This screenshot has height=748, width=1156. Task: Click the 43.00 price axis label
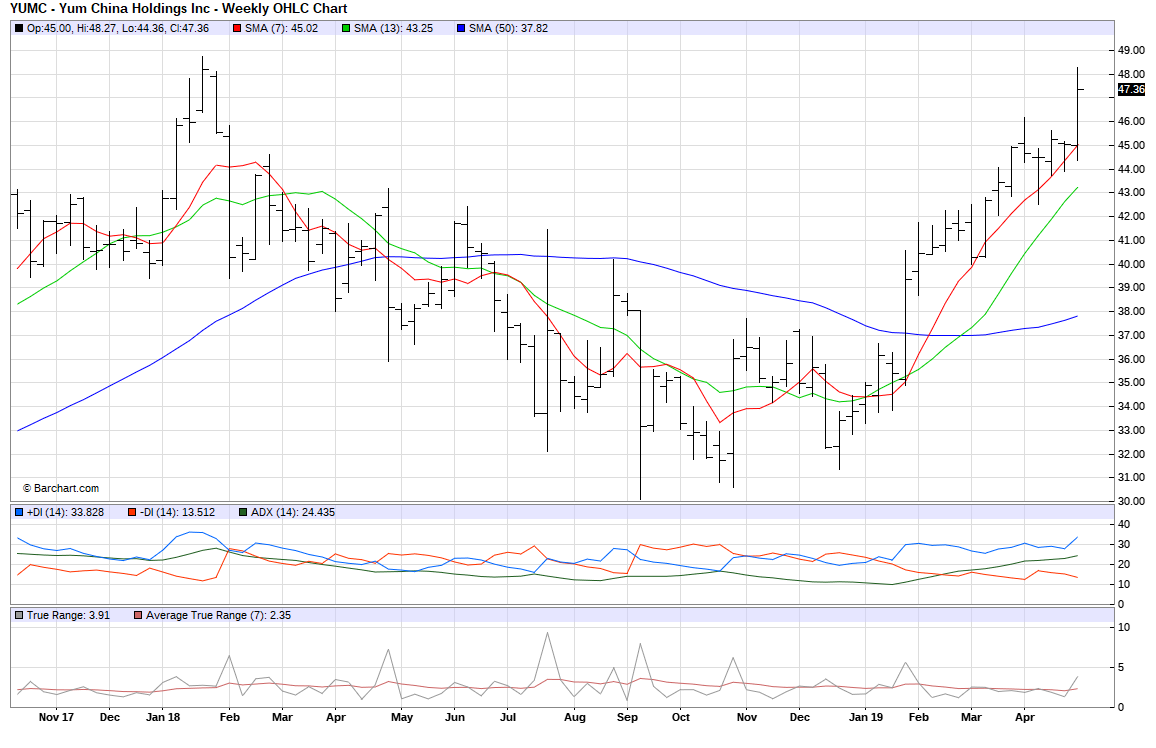tap(1131, 193)
